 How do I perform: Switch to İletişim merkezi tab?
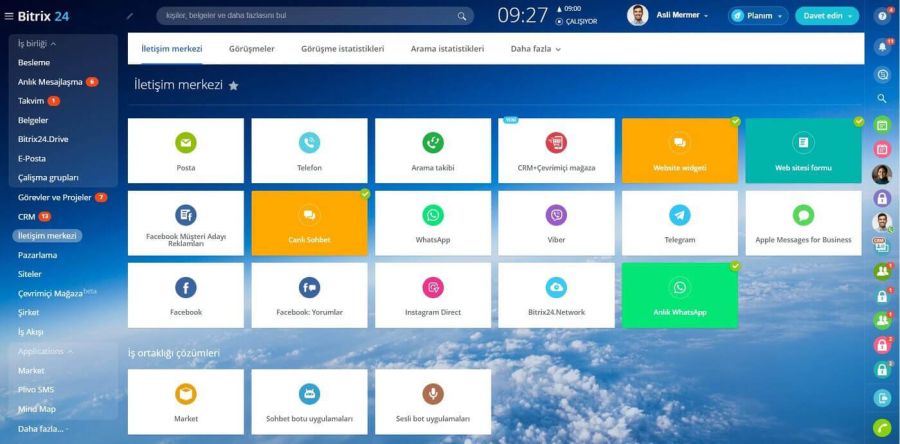point(172,49)
